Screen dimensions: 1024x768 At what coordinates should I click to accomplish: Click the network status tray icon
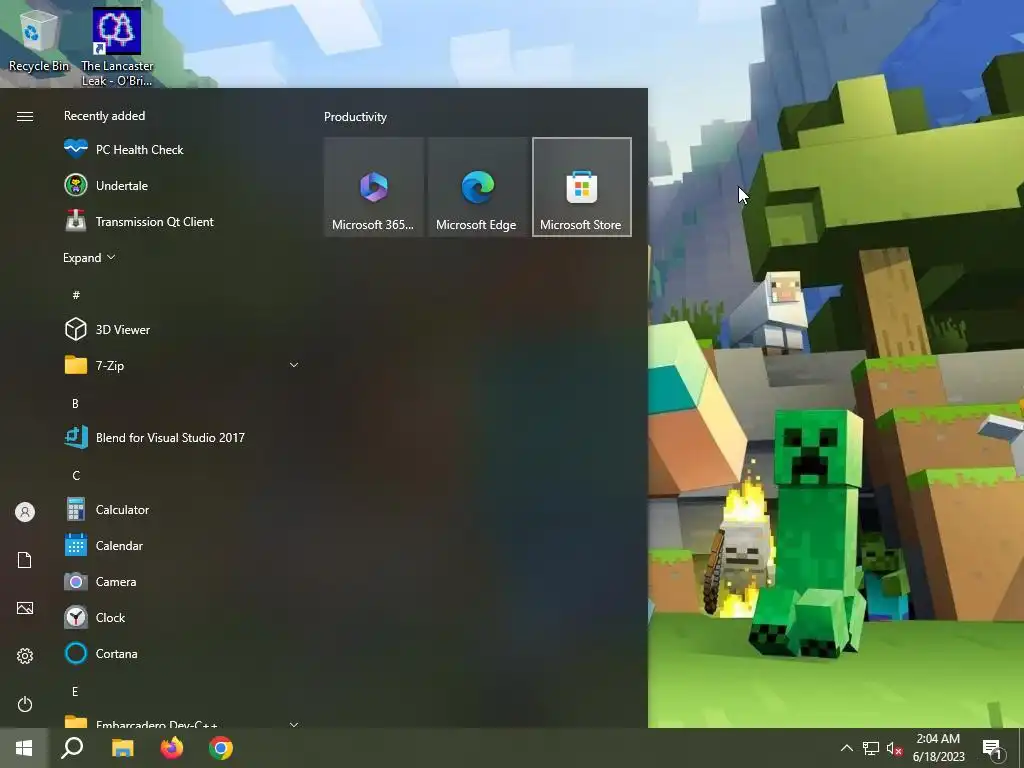point(871,748)
